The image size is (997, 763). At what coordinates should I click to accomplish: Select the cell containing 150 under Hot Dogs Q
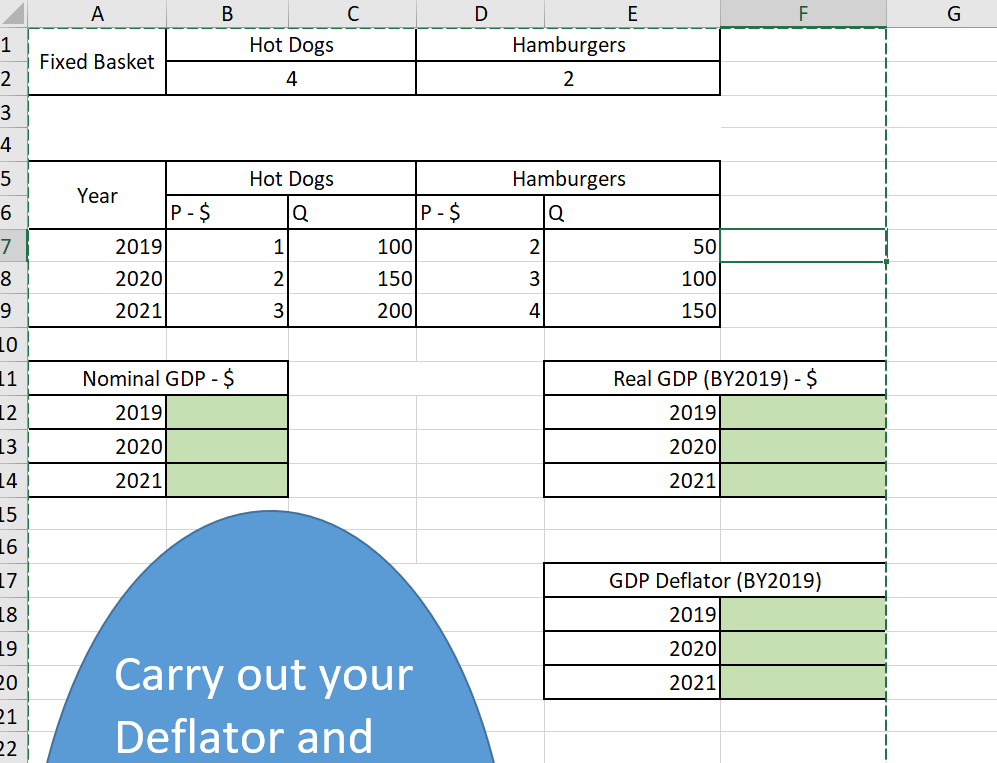click(352, 278)
